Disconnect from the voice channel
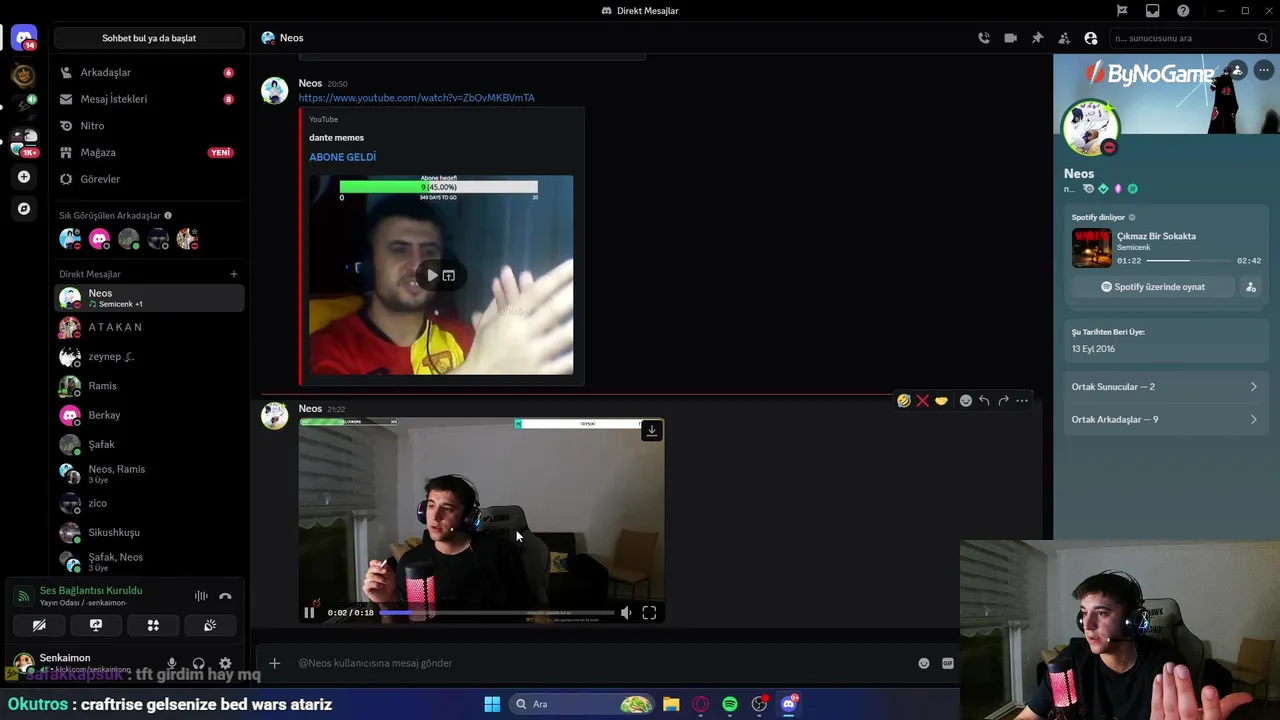This screenshot has height=720, width=1280. click(x=225, y=596)
